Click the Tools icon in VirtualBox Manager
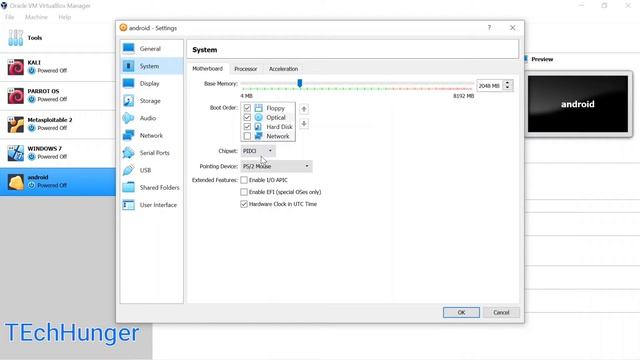The height and width of the screenshot is (360, 640). tap(16, 38)
